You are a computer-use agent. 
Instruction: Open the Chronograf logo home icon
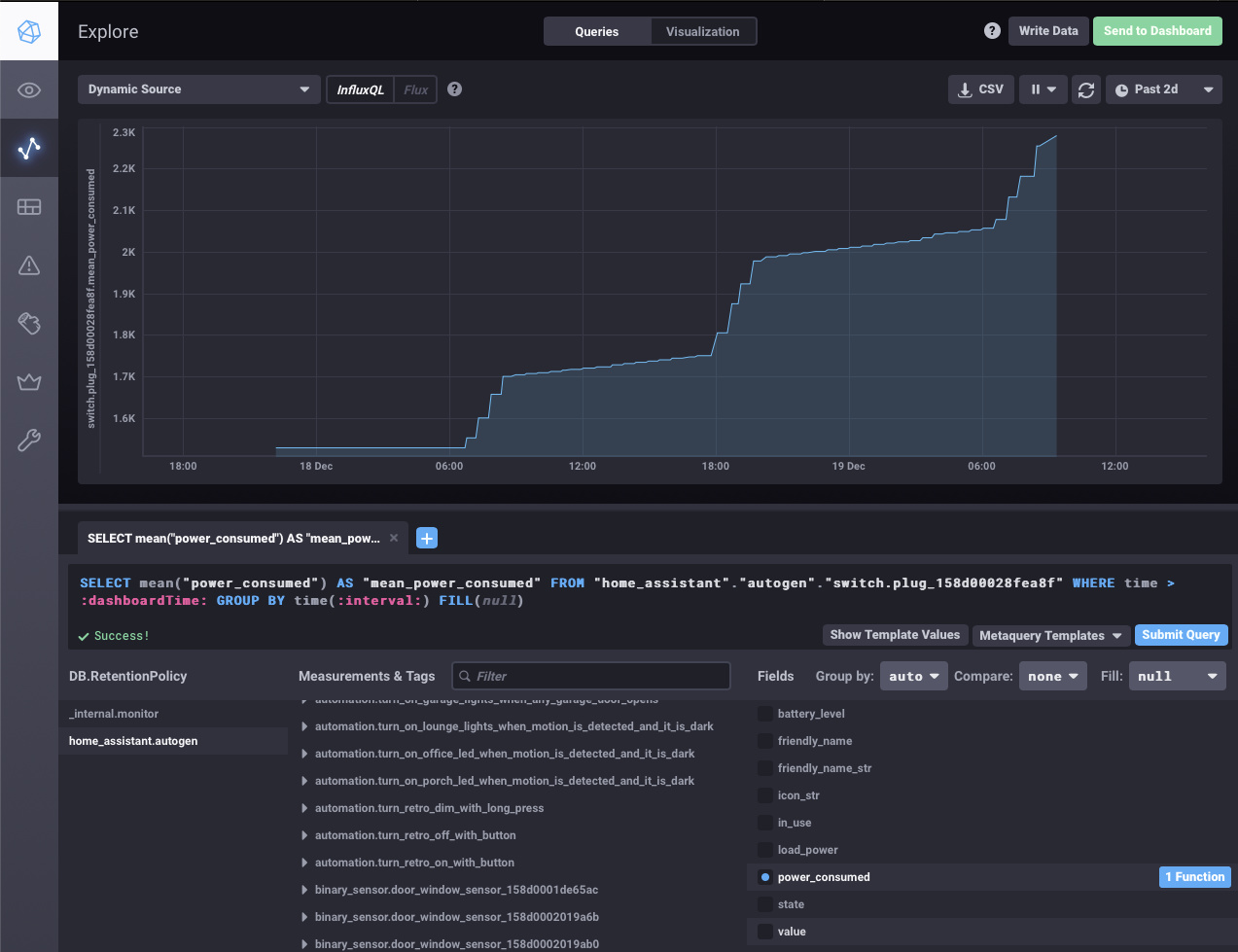click(x=29, y=30)
